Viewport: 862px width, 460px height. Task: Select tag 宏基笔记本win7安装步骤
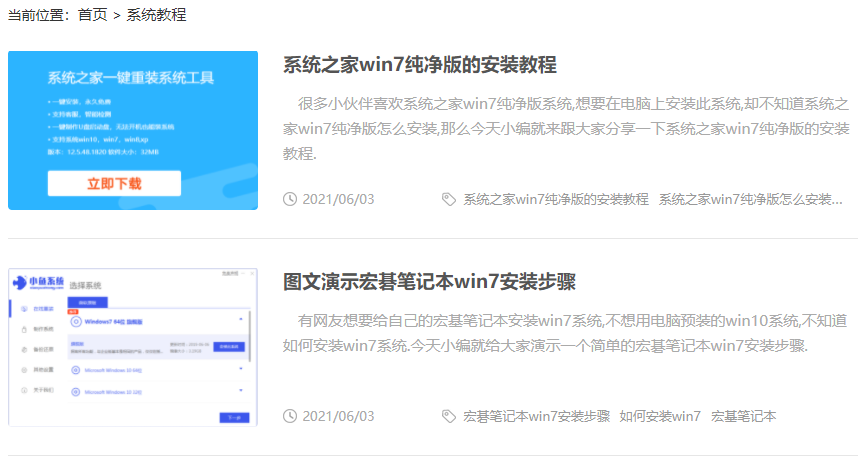pyautogui.click(x=537, y=416)
